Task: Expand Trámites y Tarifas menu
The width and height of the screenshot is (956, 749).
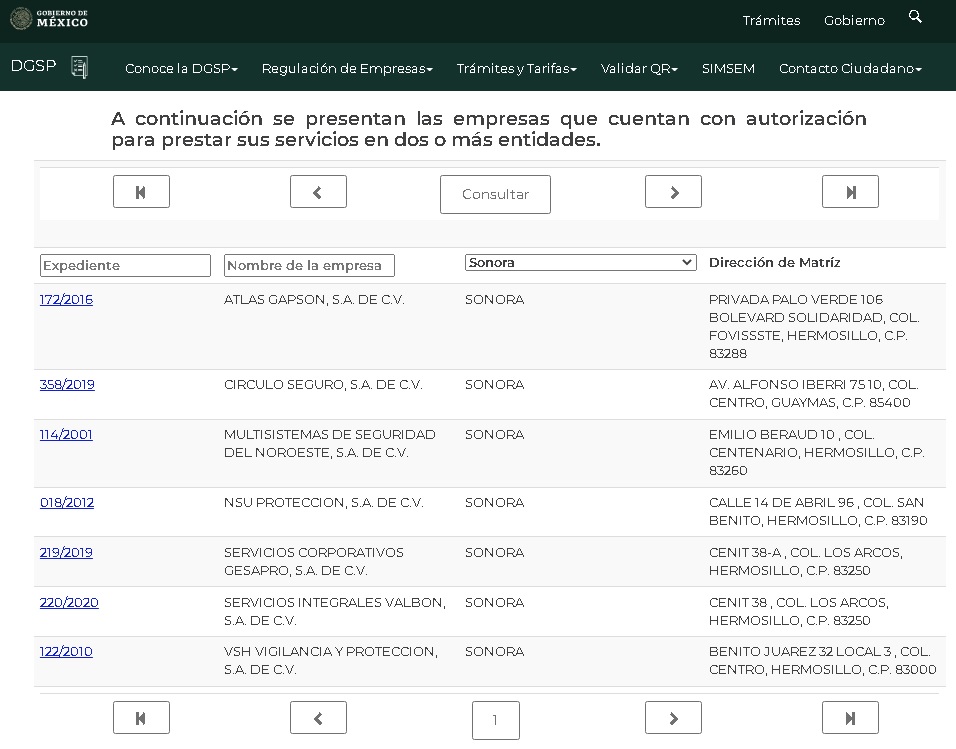Action: pos(516,68)
